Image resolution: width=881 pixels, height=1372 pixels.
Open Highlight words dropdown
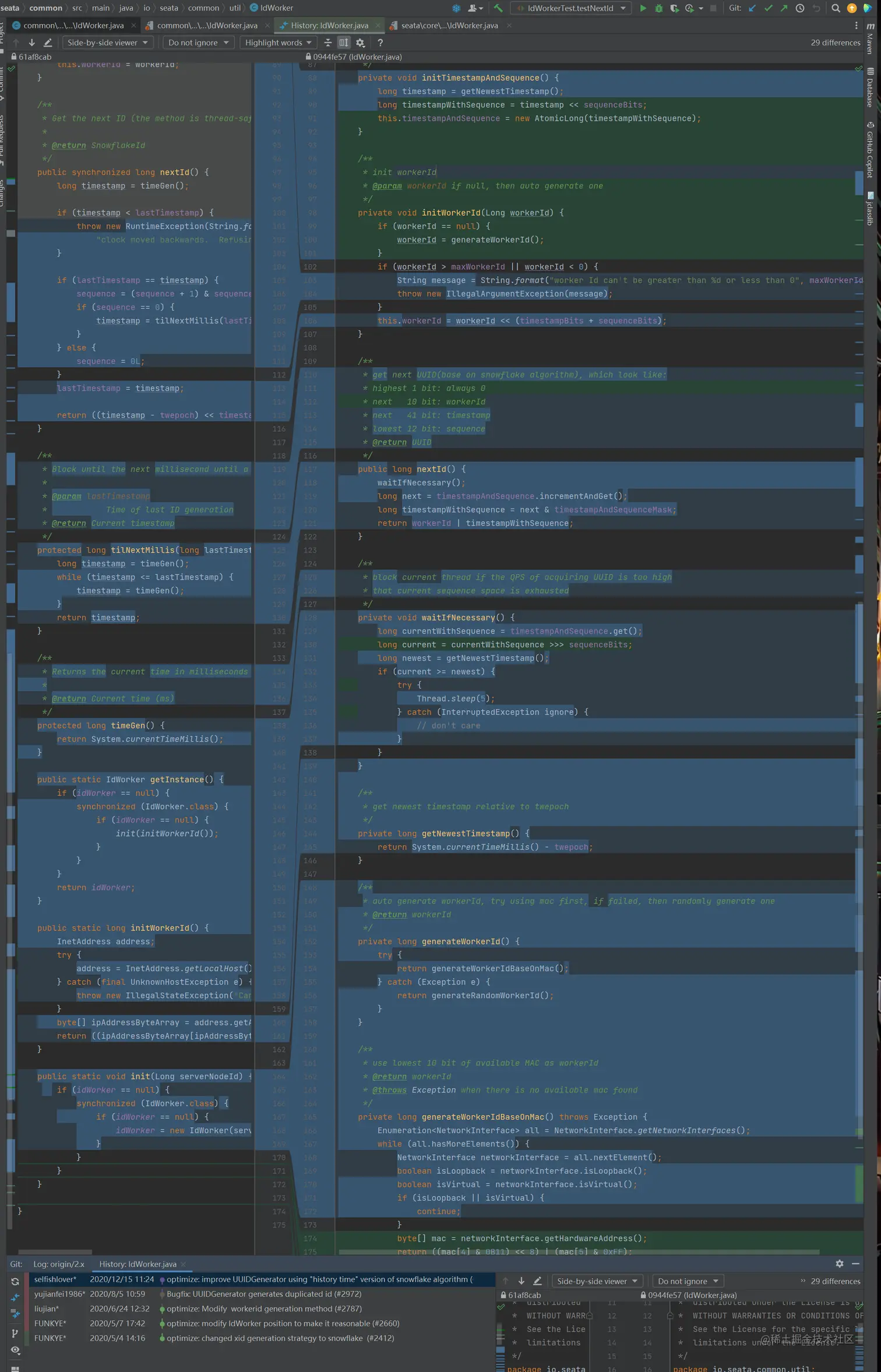pos(278,43)
